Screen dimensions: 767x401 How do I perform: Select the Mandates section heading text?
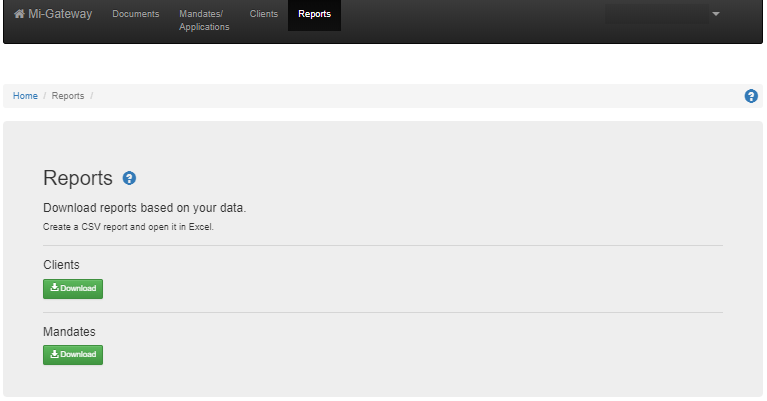[69, 332]
